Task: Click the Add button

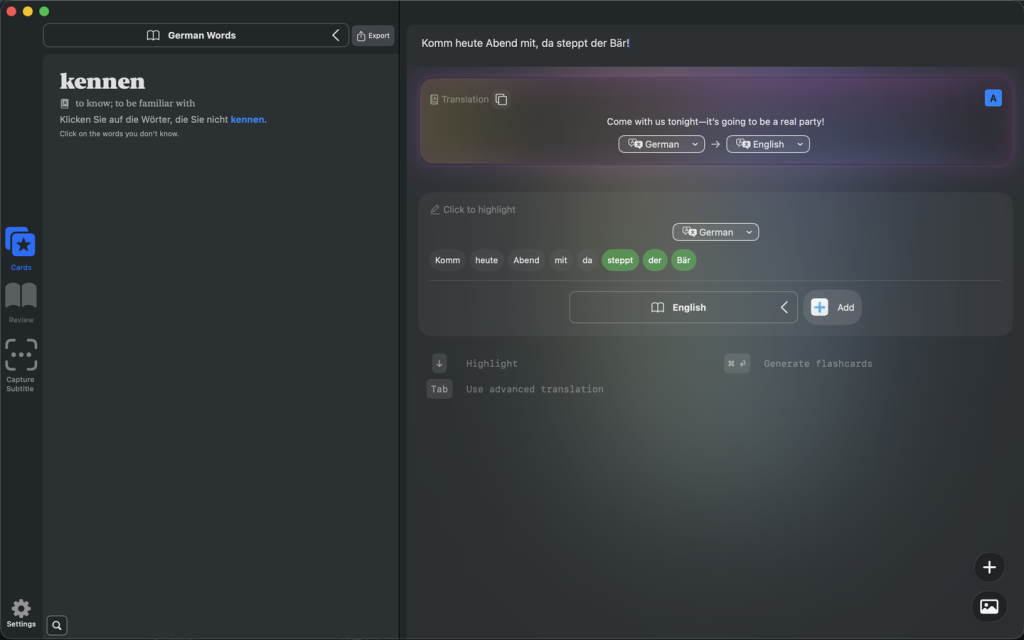Action: [832, 308]
